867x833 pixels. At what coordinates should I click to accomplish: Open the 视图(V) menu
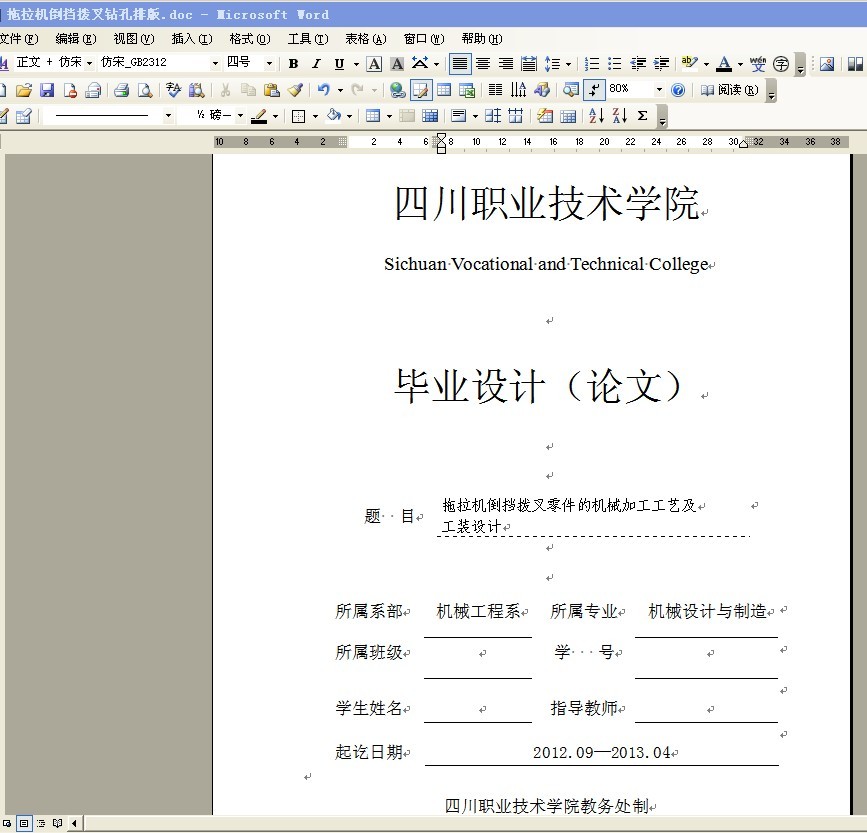pos(134,39)
